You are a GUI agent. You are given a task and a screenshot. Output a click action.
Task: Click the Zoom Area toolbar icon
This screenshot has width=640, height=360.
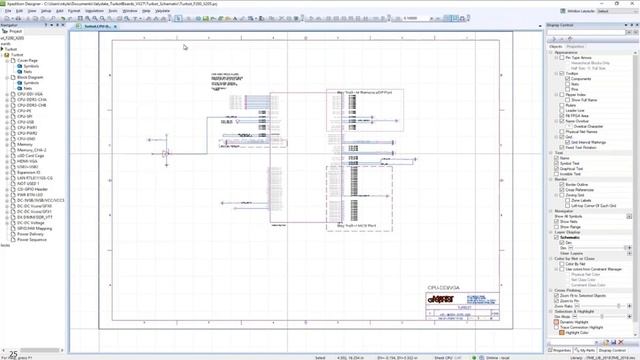(x=102, y=18)
